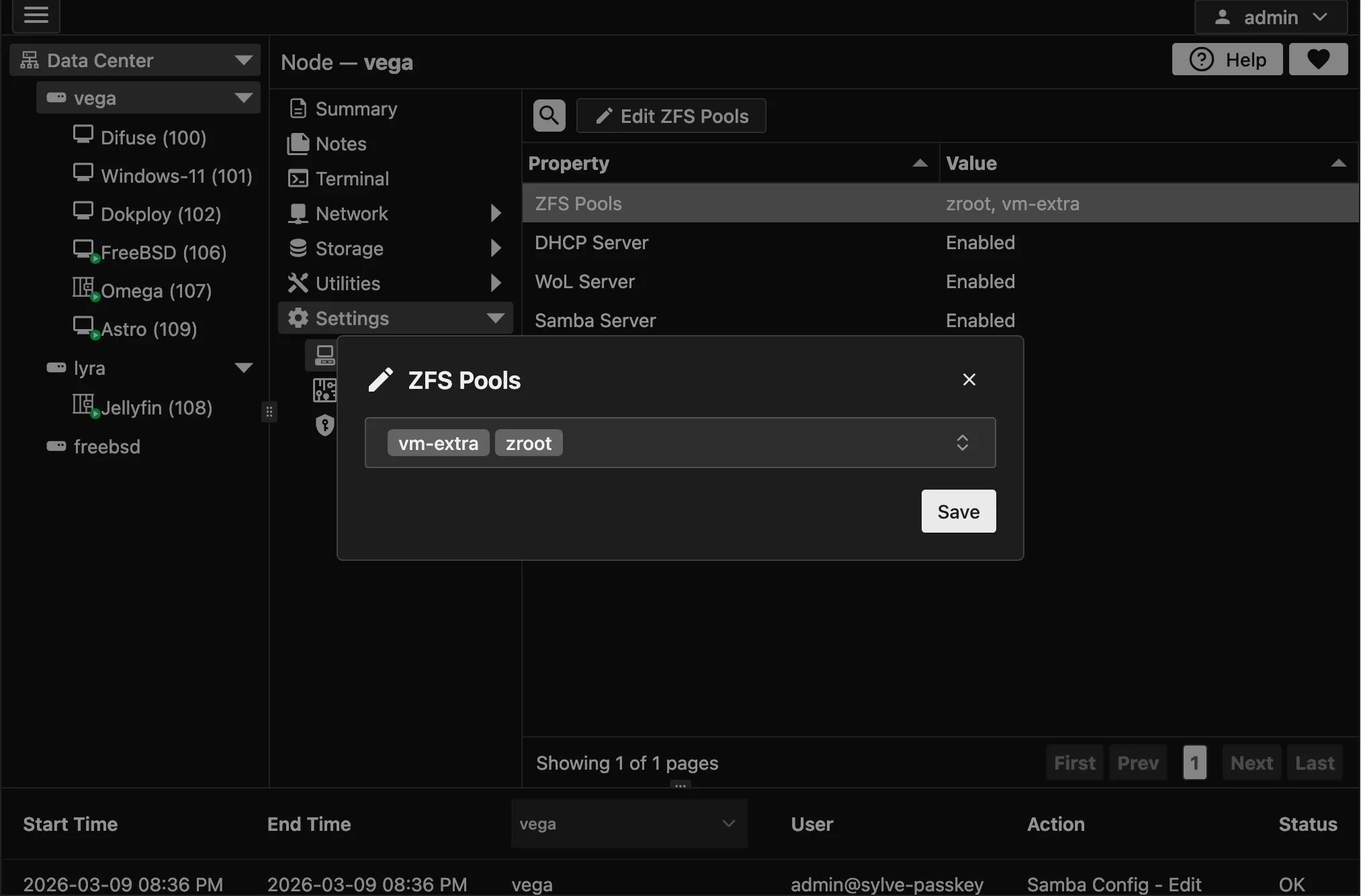Select the Network icon in the node sidebar
Image resolution: width=1361 pixels, height=896 pixels.
click(298, 213)
